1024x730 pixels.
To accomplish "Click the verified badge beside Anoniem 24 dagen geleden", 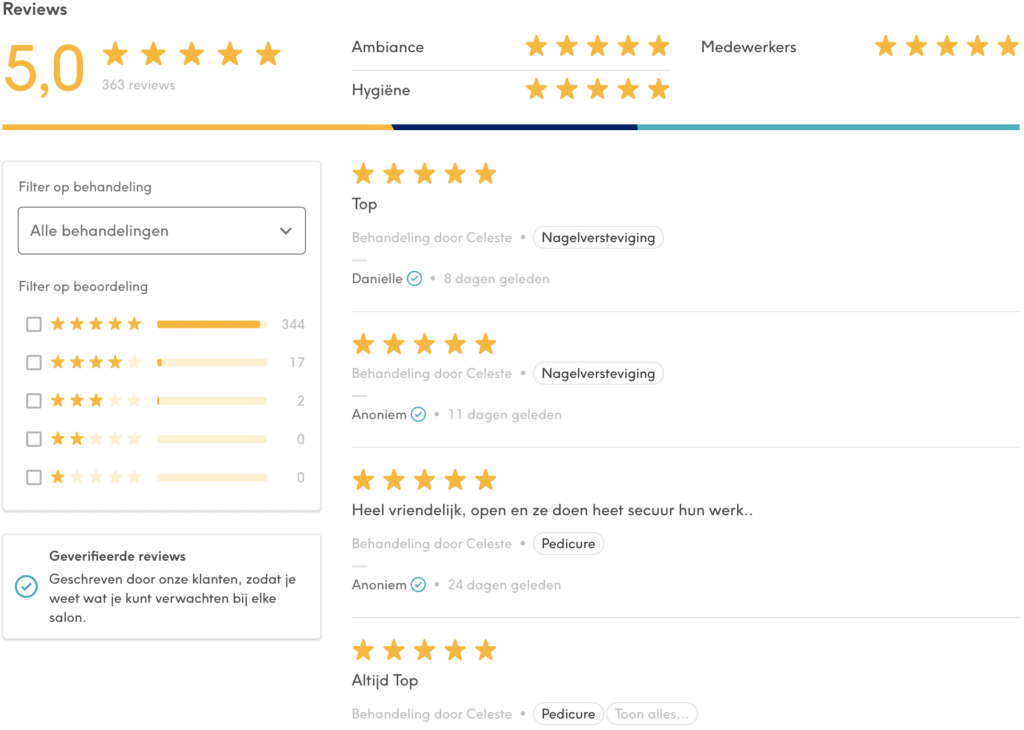I will [418, 584].
